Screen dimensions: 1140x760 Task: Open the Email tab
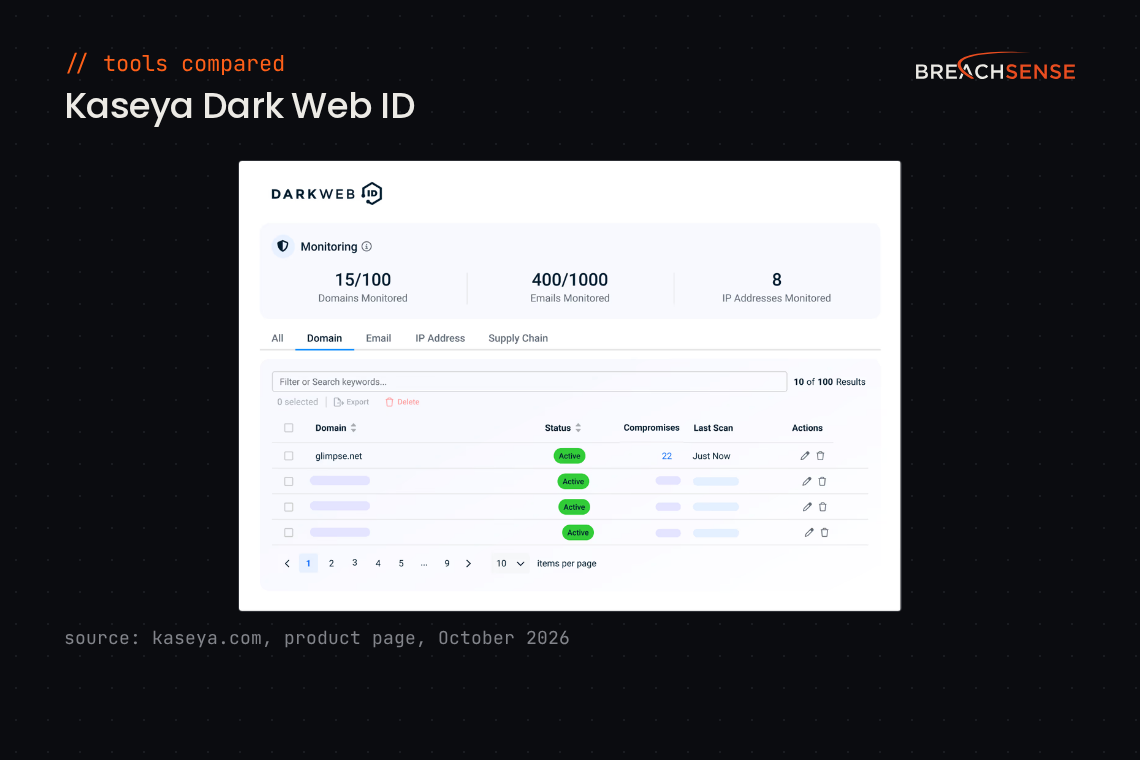click(x=378, y=338)
